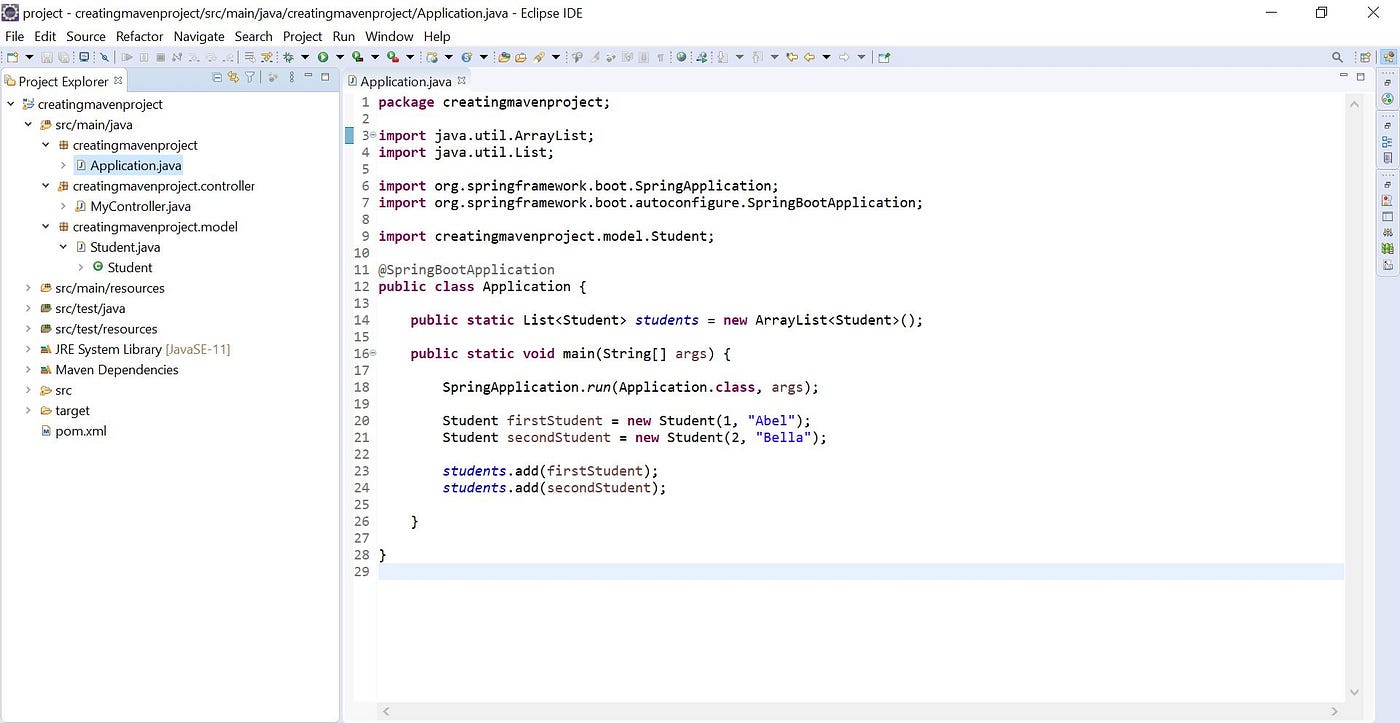
Task: Expand the target folder
Action: pos(28,411)
